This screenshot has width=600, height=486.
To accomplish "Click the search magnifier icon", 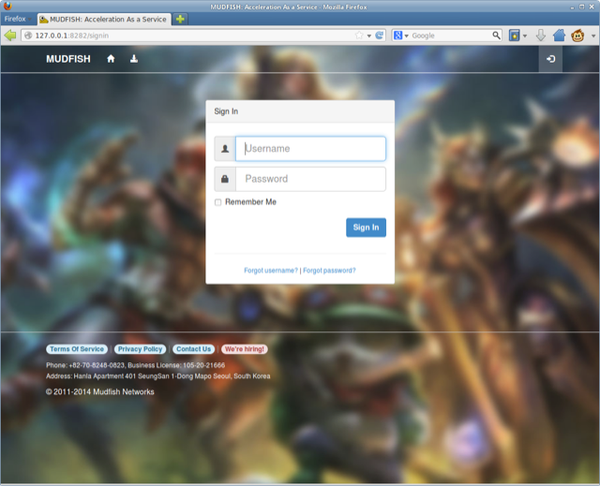I will (496, 36).
